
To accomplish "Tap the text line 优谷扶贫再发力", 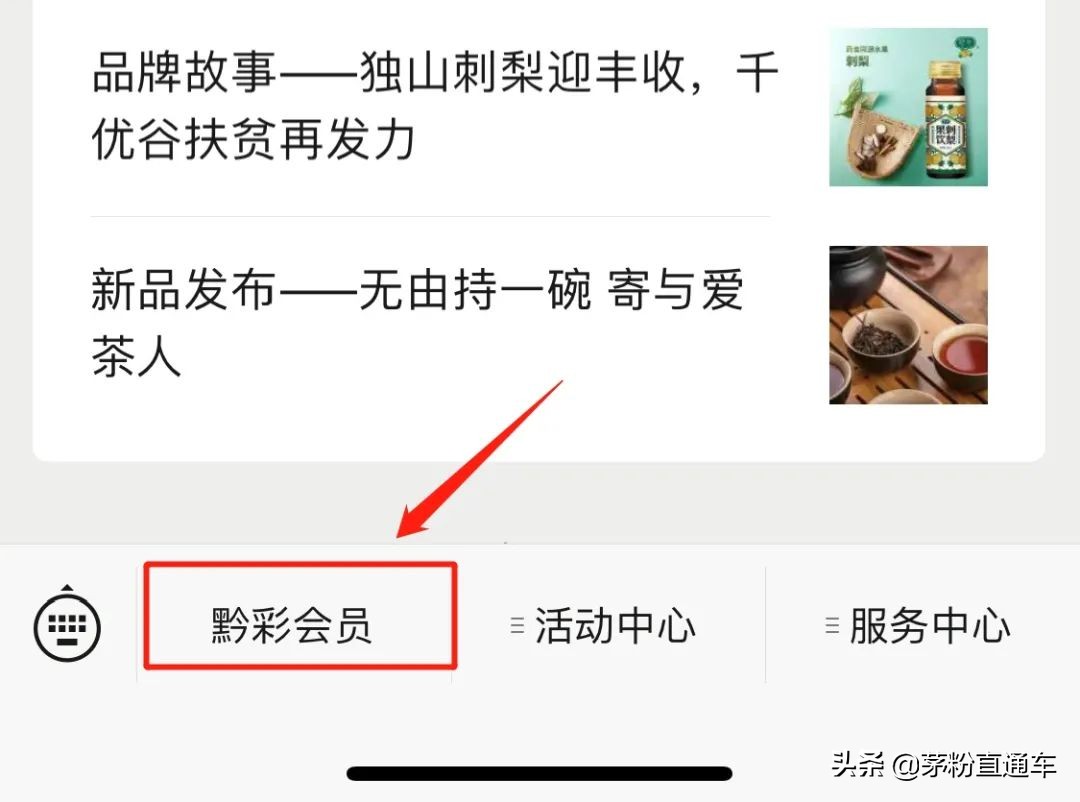I will click(253, 140).
